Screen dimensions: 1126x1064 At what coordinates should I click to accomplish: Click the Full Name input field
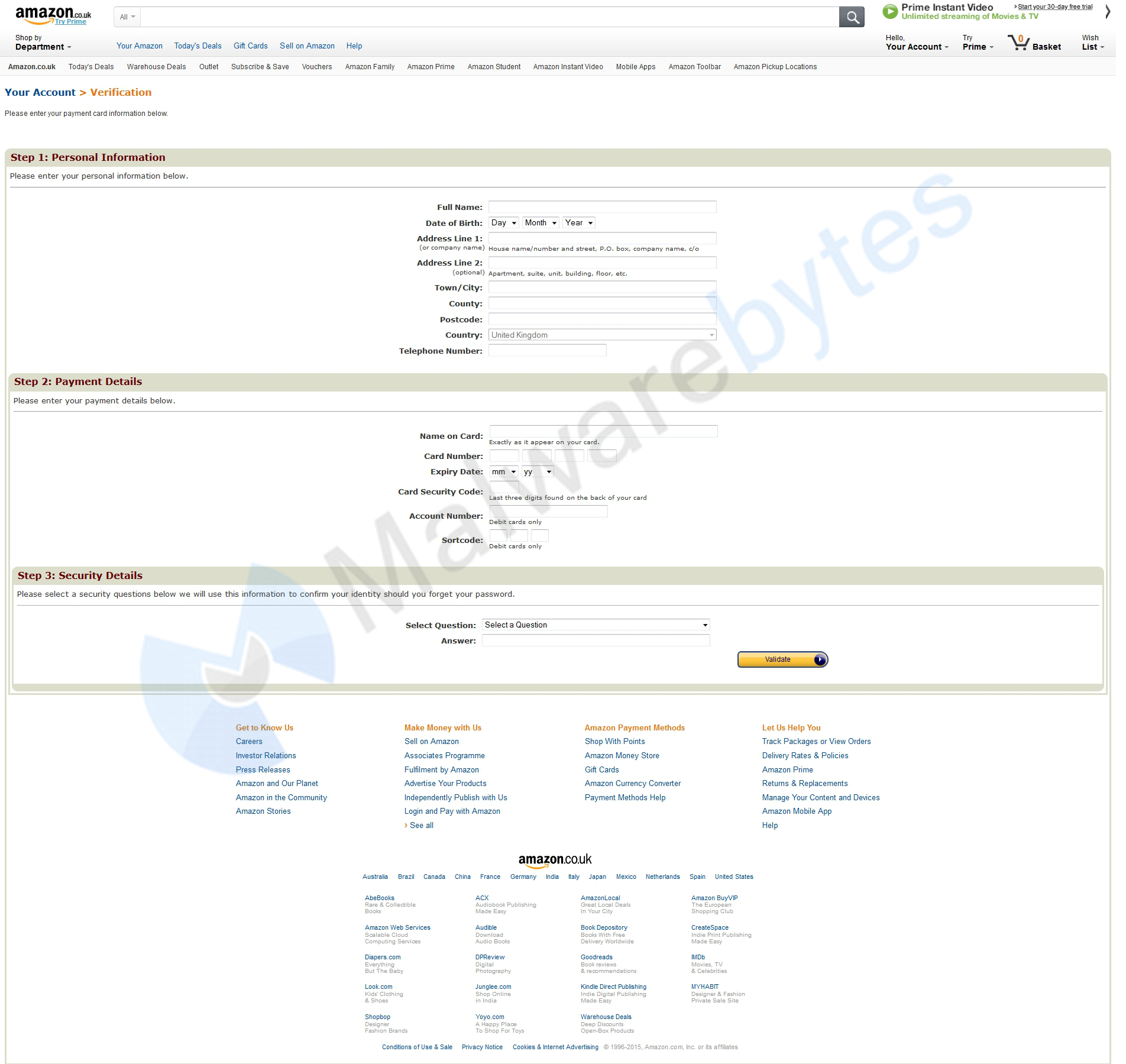tap(601, 206)
